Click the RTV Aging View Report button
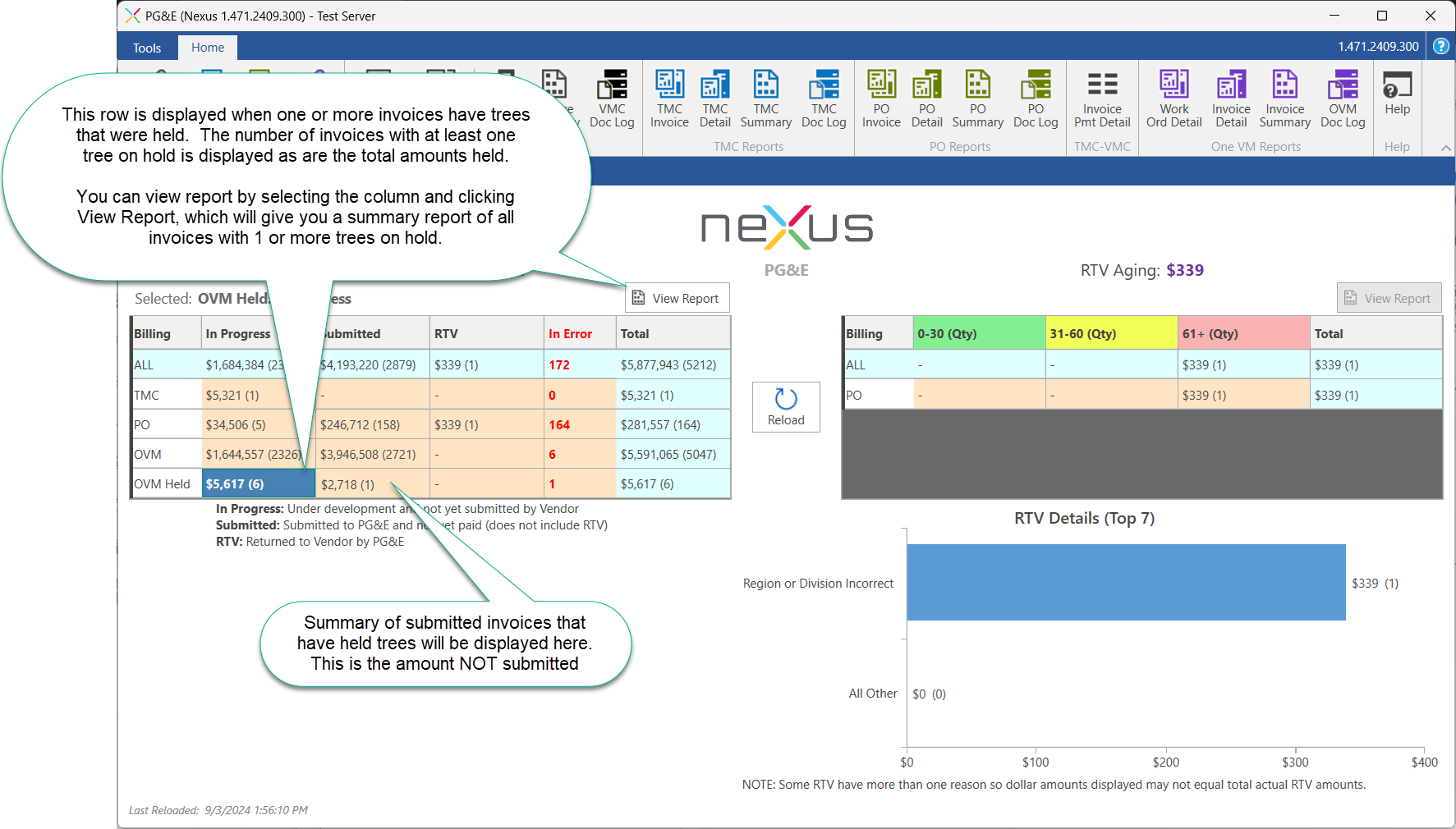This screenshot has height=829, width=1456. (1389, 299)
